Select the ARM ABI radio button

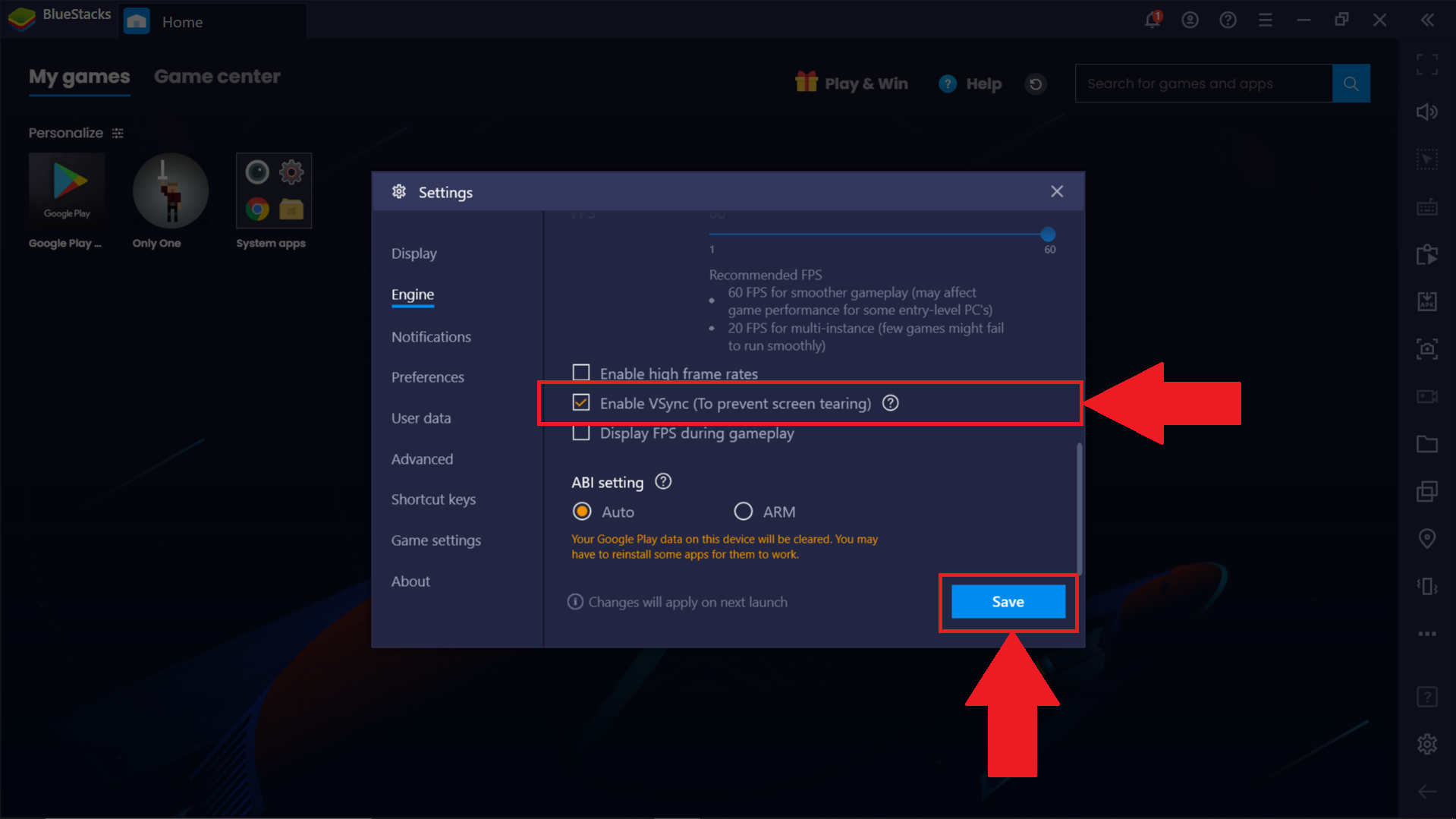coord(744,512)
